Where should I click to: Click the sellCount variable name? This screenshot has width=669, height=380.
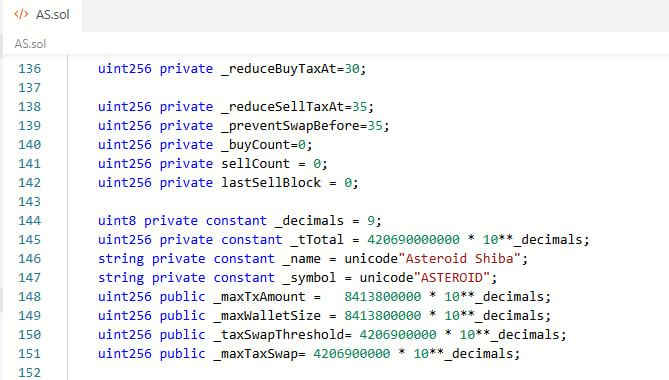point(256,164)
